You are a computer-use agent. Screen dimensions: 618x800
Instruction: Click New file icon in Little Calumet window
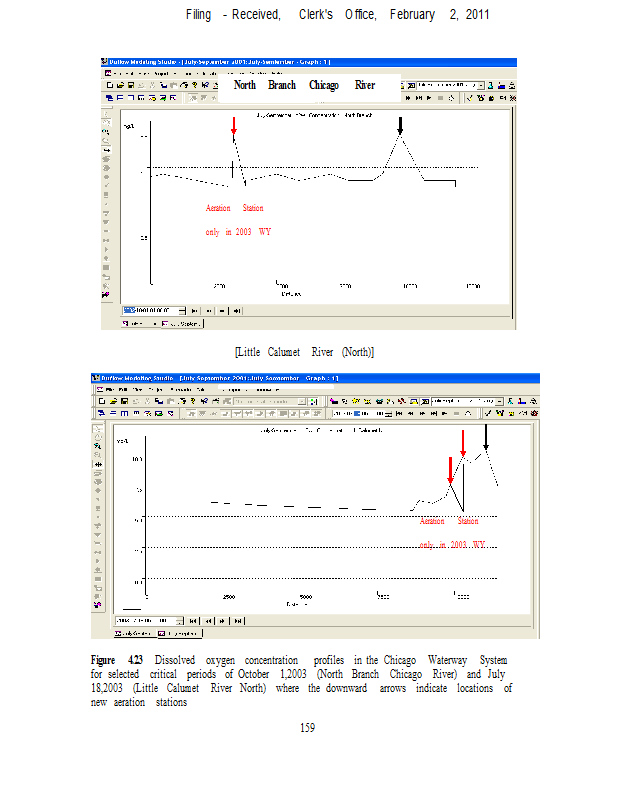(x=102, y=401)
